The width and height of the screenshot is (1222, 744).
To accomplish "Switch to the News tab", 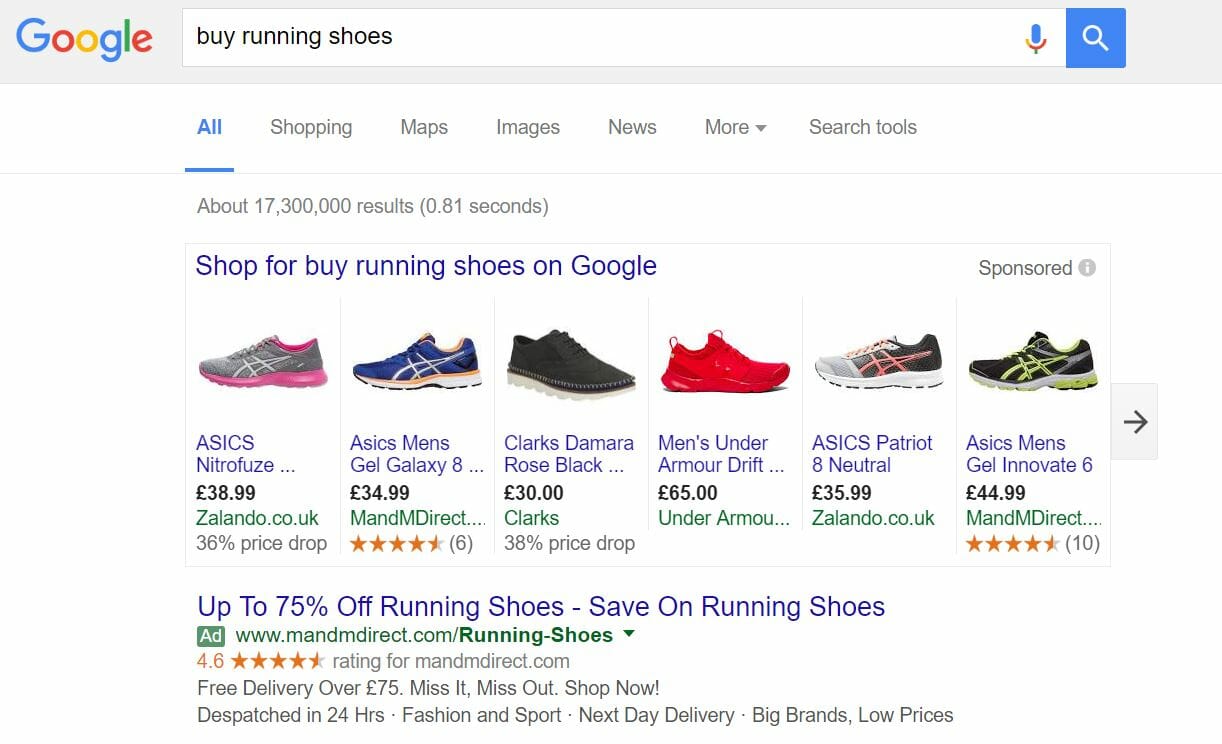I will pos(632,127).
